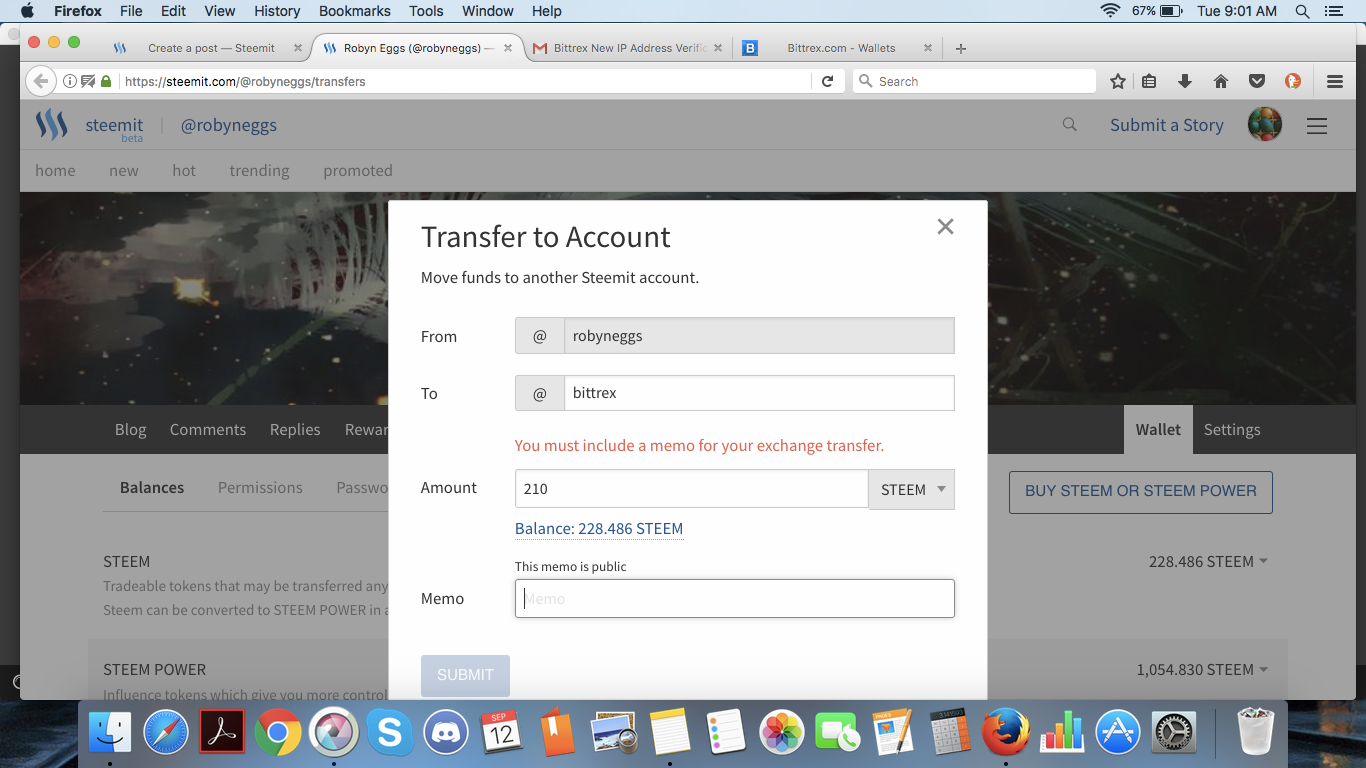Open the 1,054.830 STEEM power dropdown
1366x768 pixels.
click(1202, 669)
